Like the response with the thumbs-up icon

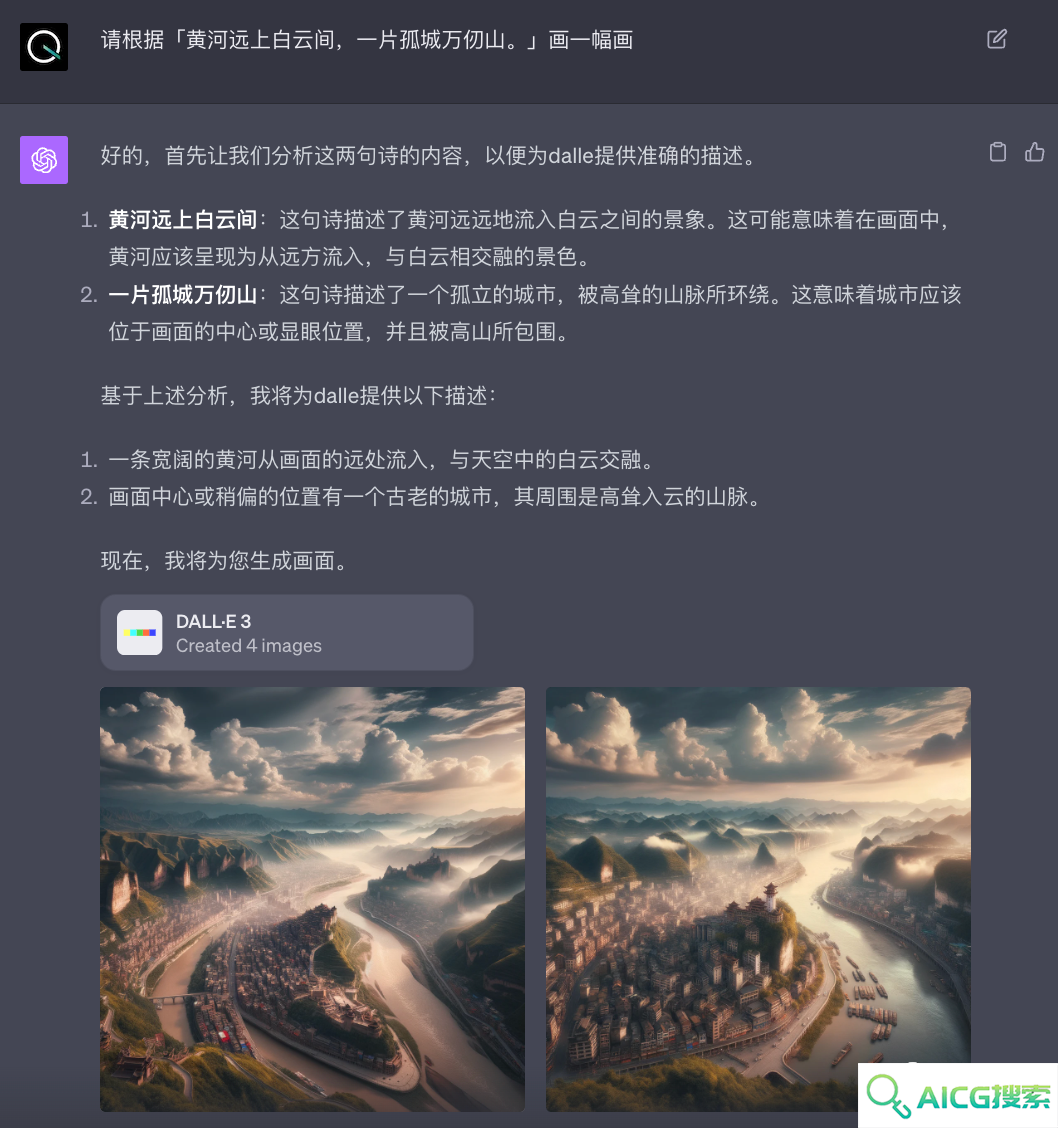point(1034,152)
